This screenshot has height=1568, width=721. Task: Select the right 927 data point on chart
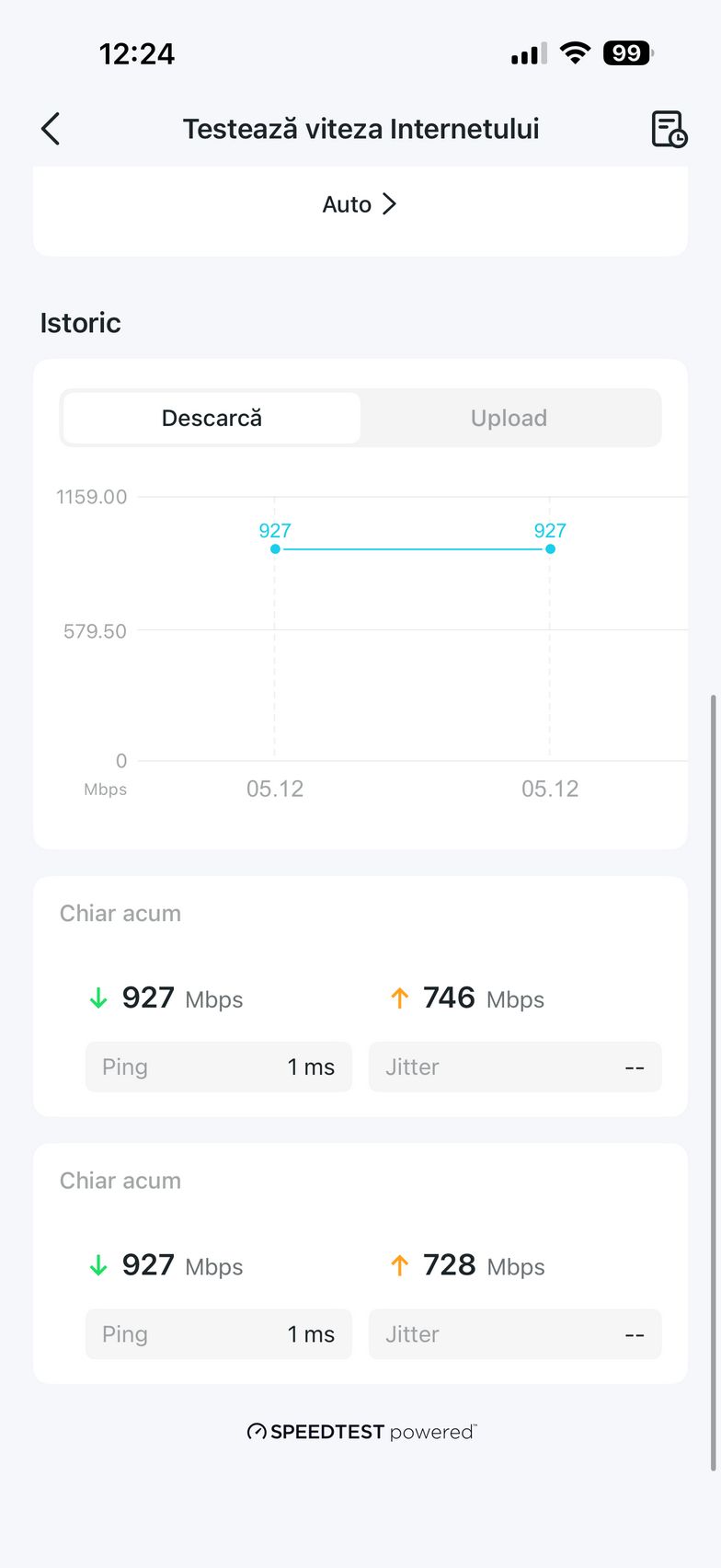[550, 549]
